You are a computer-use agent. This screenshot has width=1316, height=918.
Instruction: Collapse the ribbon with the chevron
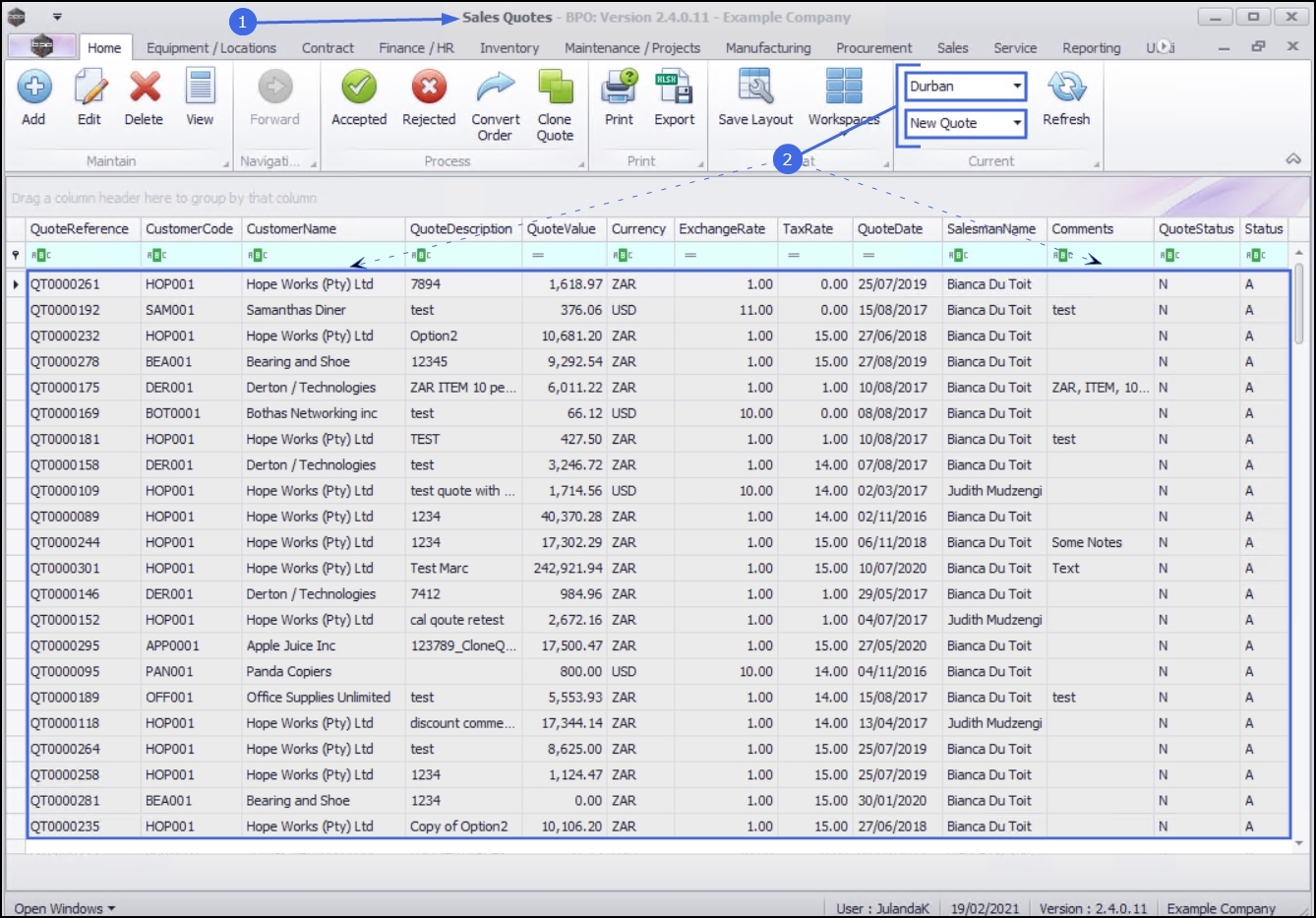click(1293, 159)
